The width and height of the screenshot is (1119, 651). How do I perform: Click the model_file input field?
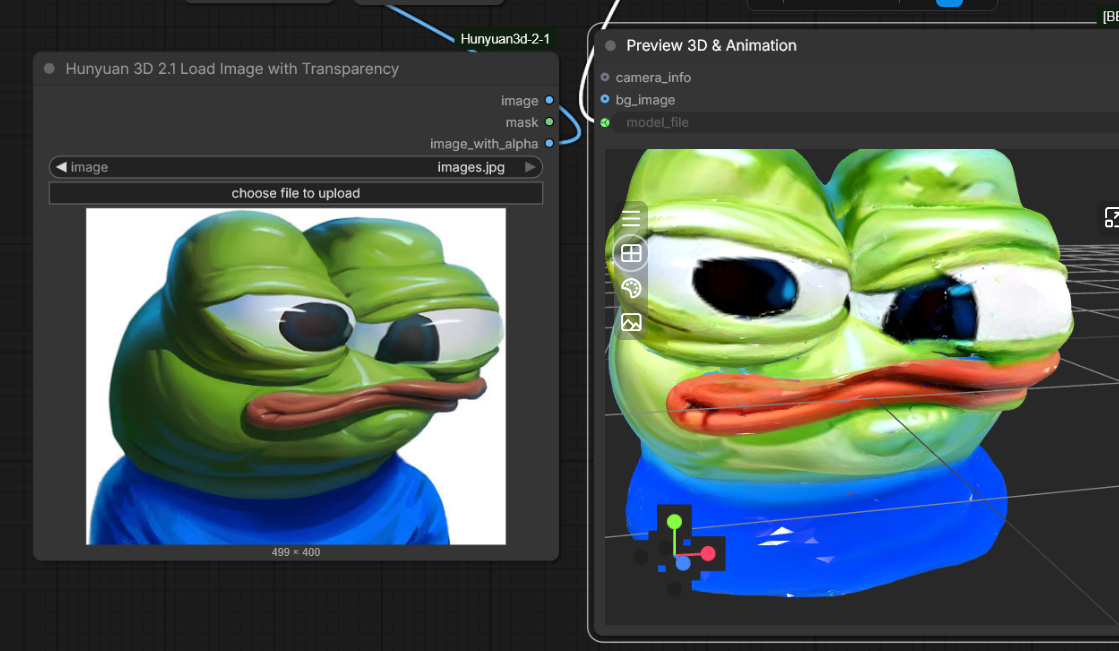point(866,122)
